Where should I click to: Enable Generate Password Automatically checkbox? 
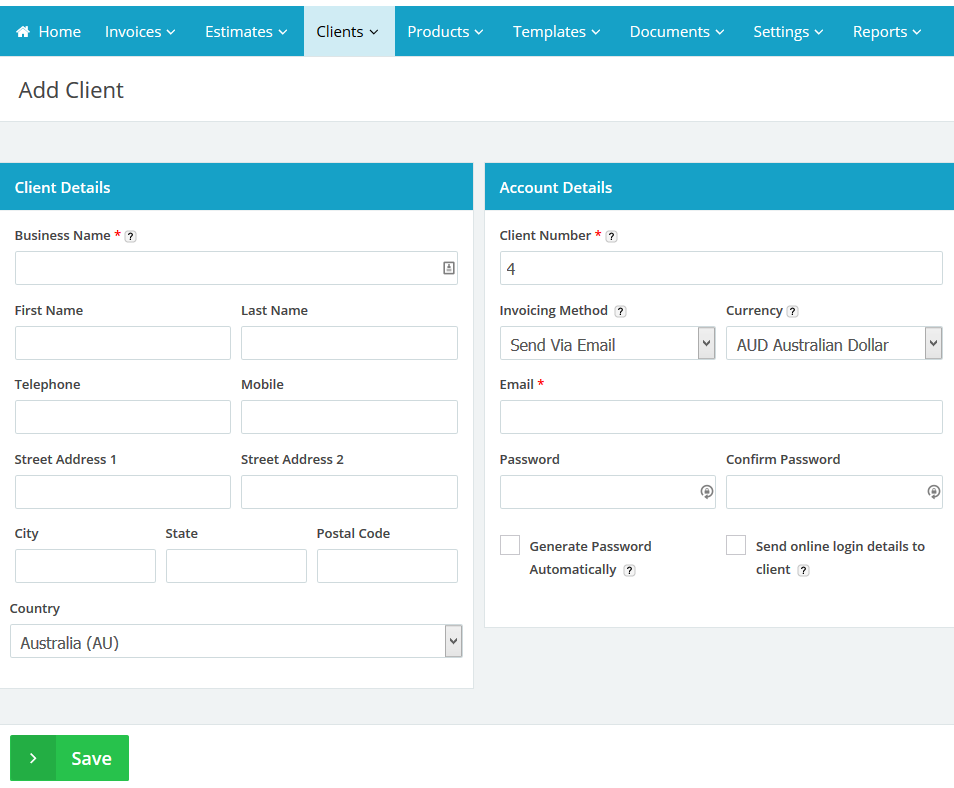tap(510, 546)
